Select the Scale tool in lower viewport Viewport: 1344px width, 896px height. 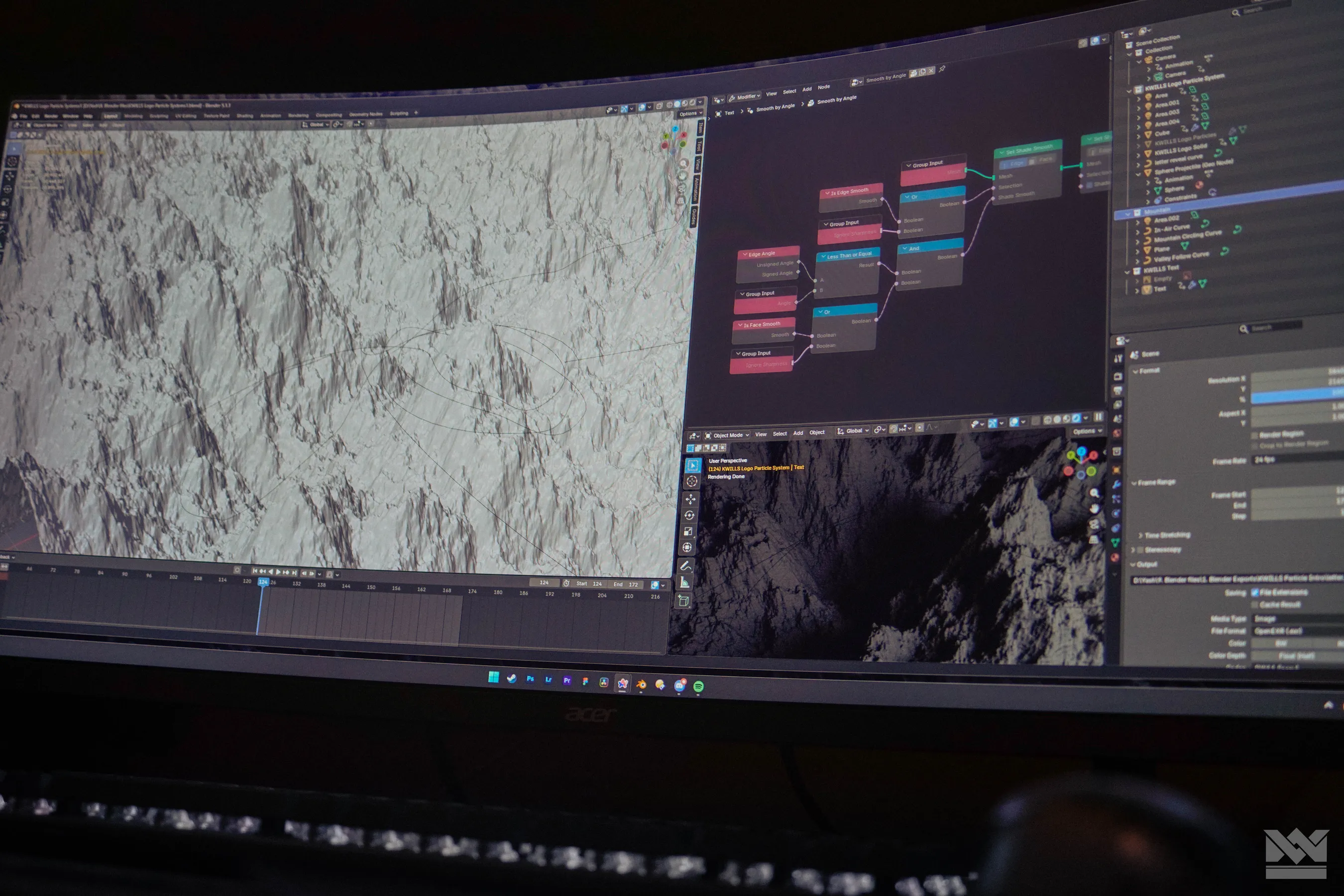coord(688,531)
